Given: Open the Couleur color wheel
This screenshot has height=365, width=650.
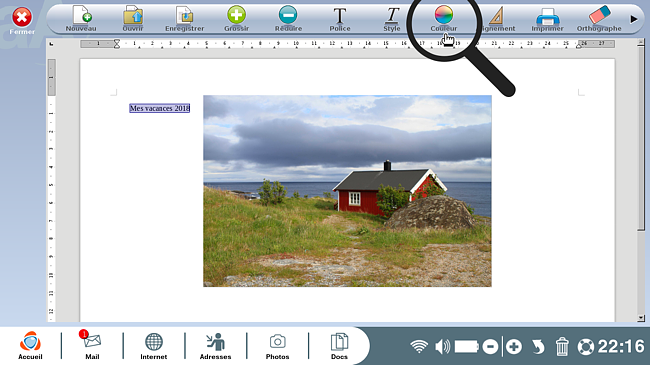Looking at the screenshot, I should click(x=444, y=15).
